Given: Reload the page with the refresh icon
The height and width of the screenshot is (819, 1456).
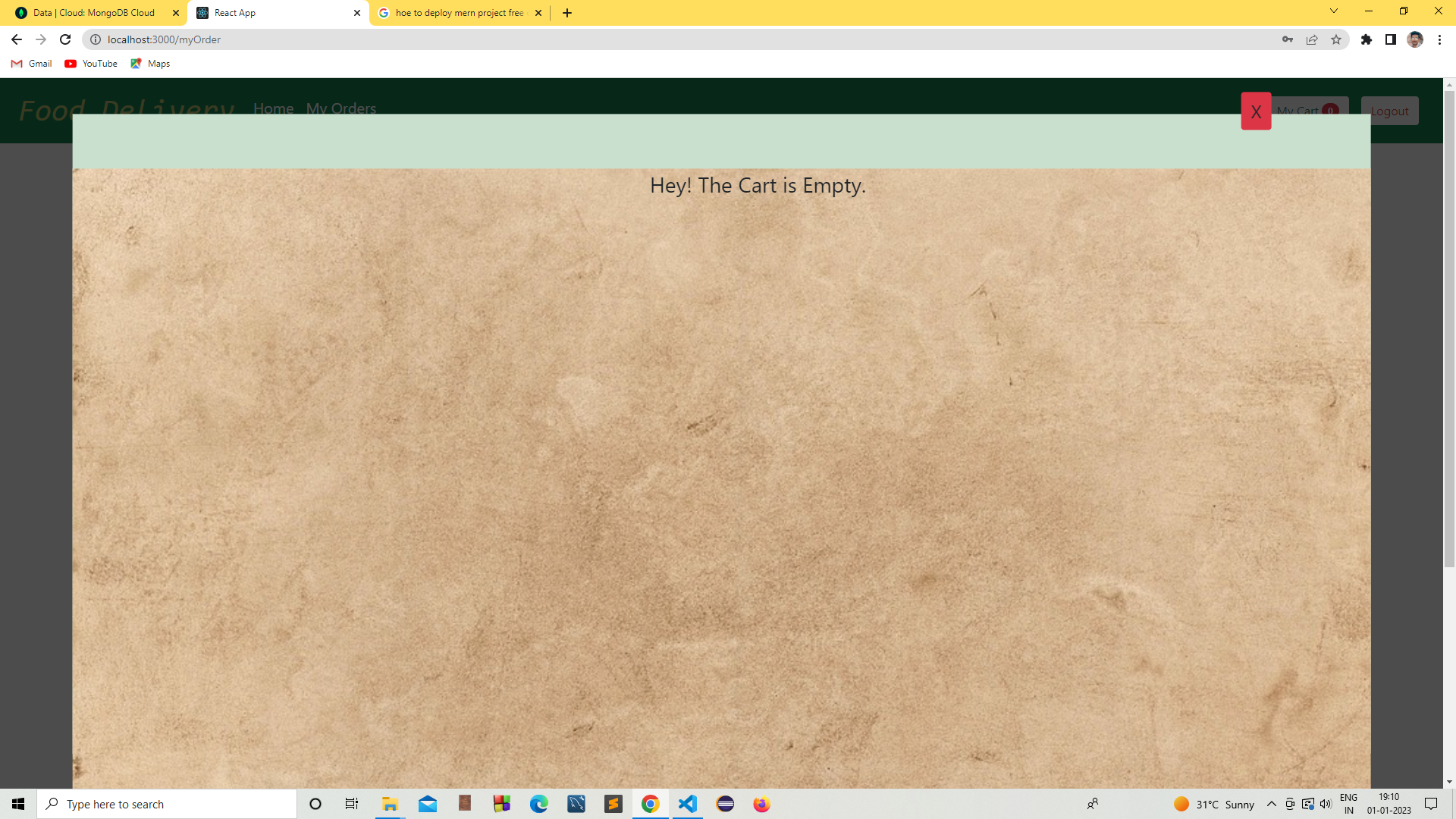Looking at the screenshot, I should 65,39.
